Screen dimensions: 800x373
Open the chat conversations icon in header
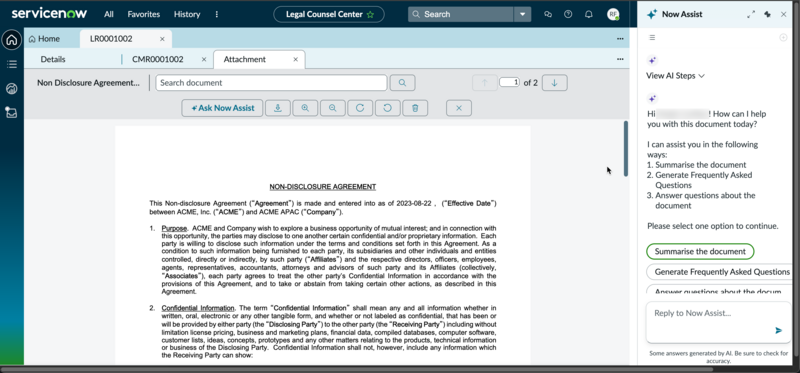[x=548, y=14]
